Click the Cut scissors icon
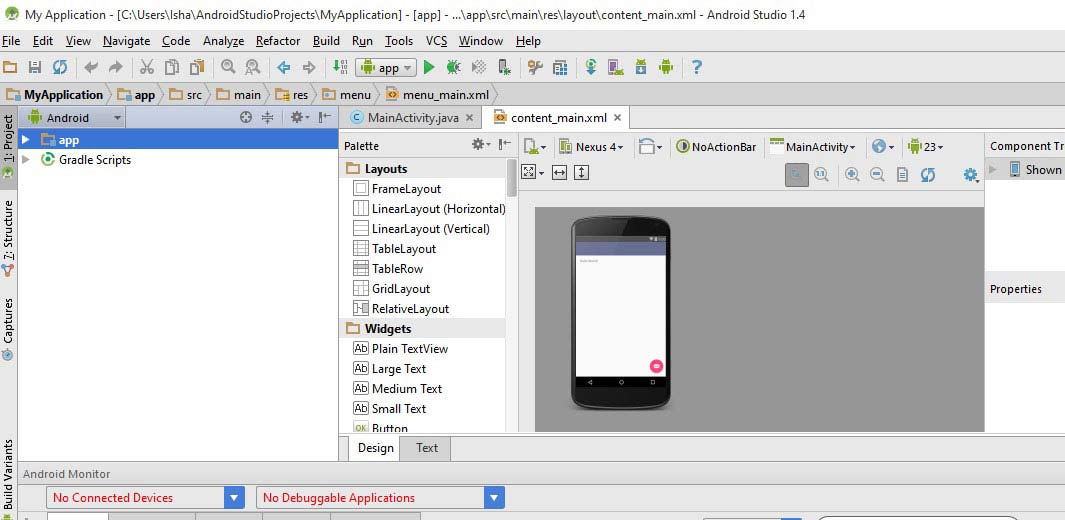 147,67
